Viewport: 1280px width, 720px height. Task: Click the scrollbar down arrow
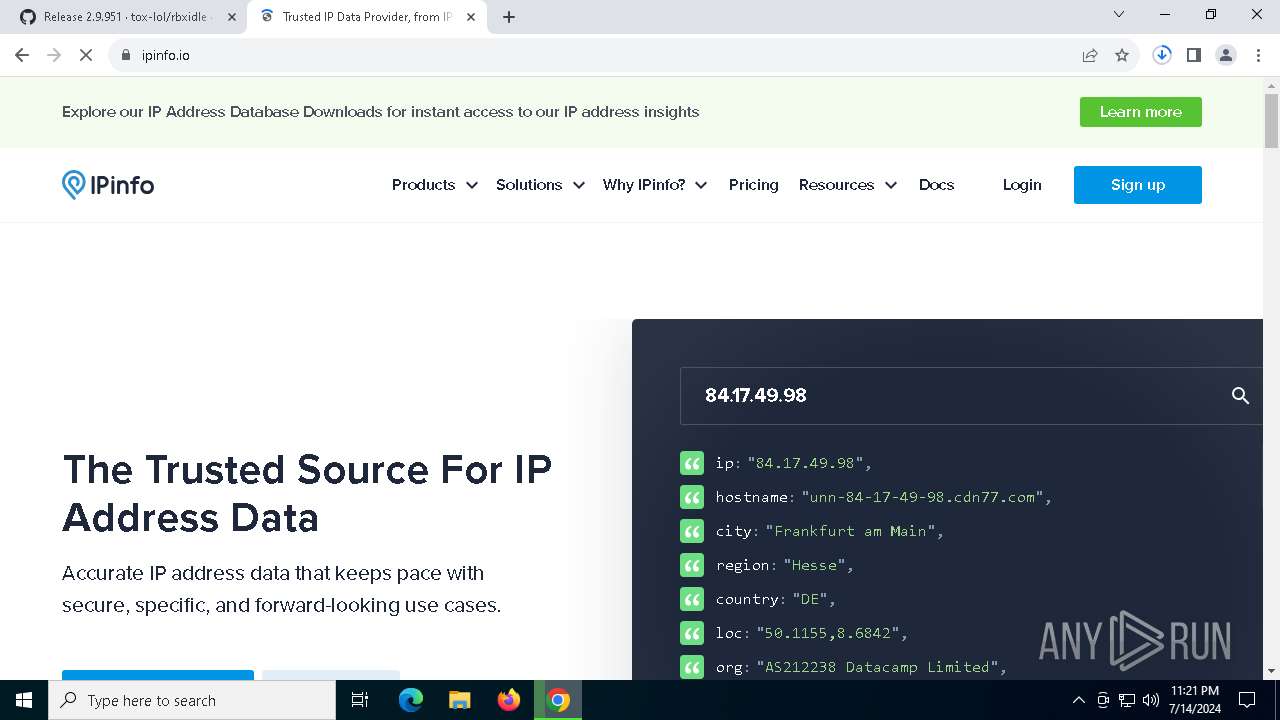click(x=1271, y=671)
